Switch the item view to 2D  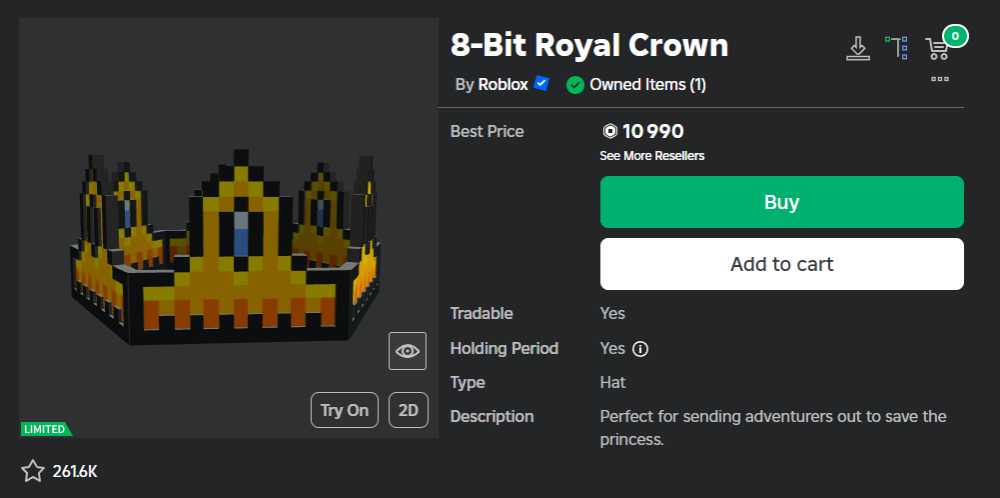click(x=408, y=410)
